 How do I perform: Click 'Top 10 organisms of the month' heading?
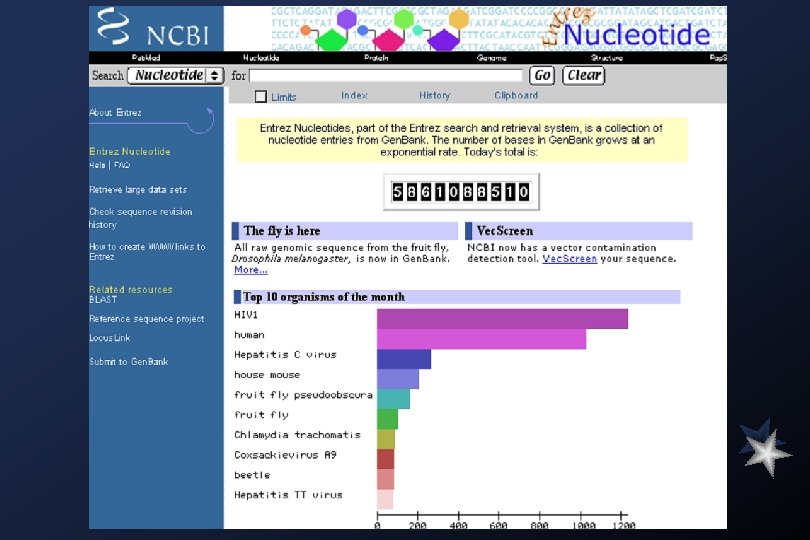click(x=324, y=297)
